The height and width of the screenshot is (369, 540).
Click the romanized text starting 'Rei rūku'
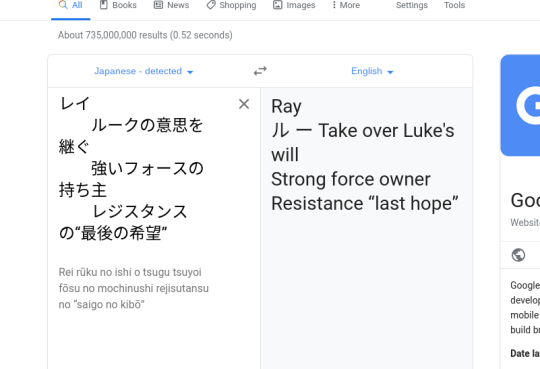tap(134, 288)
